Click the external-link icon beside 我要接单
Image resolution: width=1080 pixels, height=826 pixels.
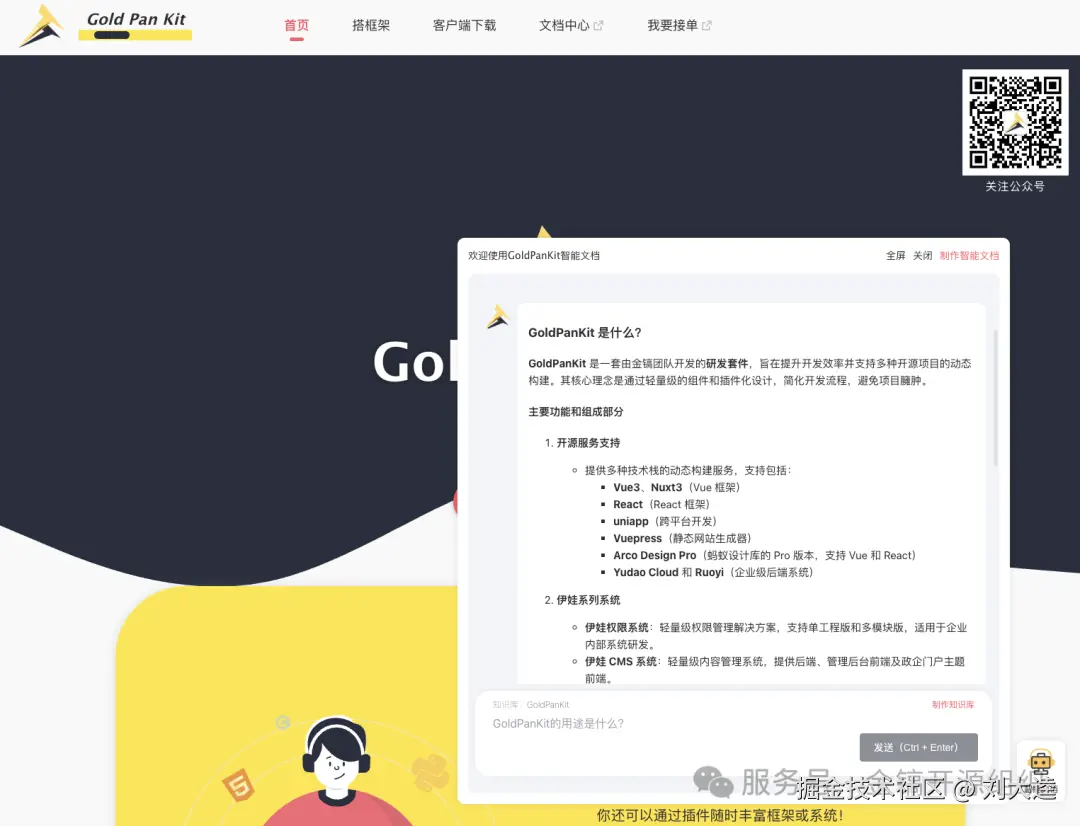(707, 25)
